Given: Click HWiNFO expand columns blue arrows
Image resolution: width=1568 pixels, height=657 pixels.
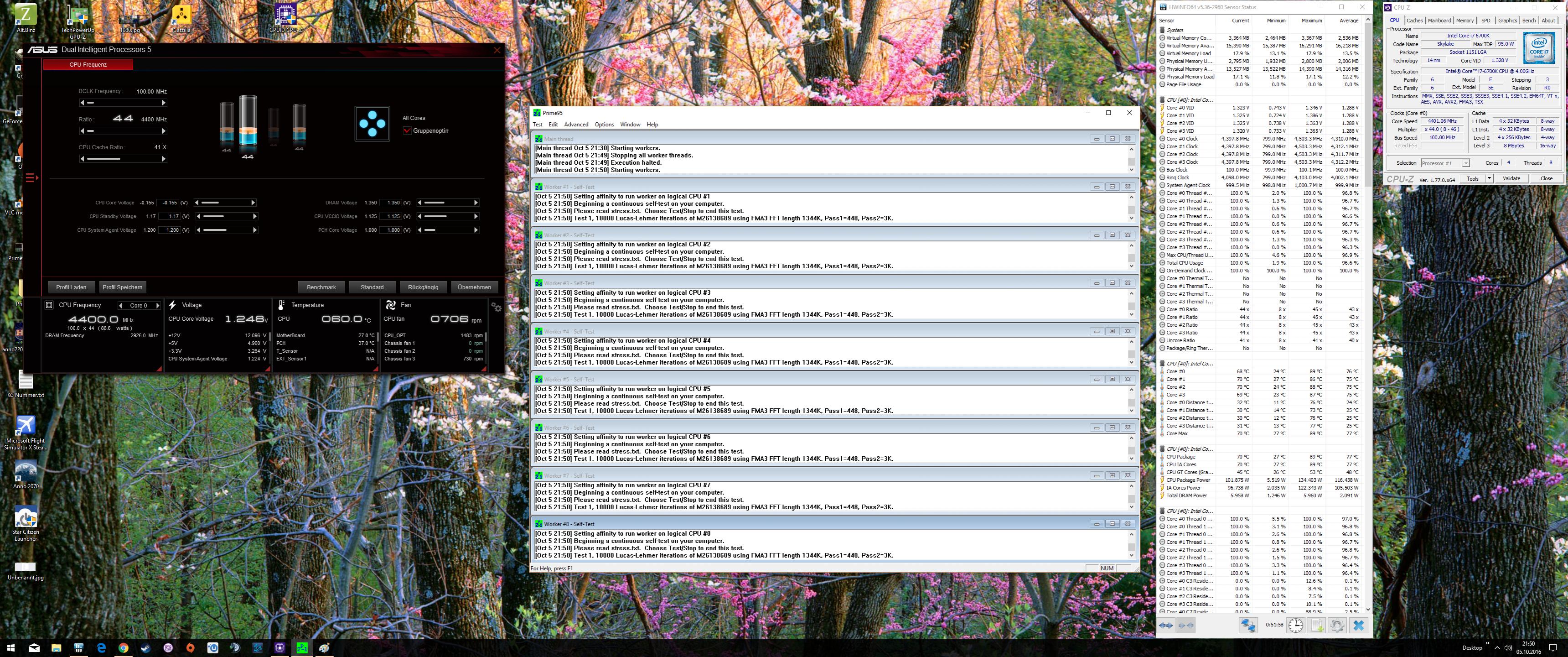Looking at the screenshot, I should click(1166, 625).
